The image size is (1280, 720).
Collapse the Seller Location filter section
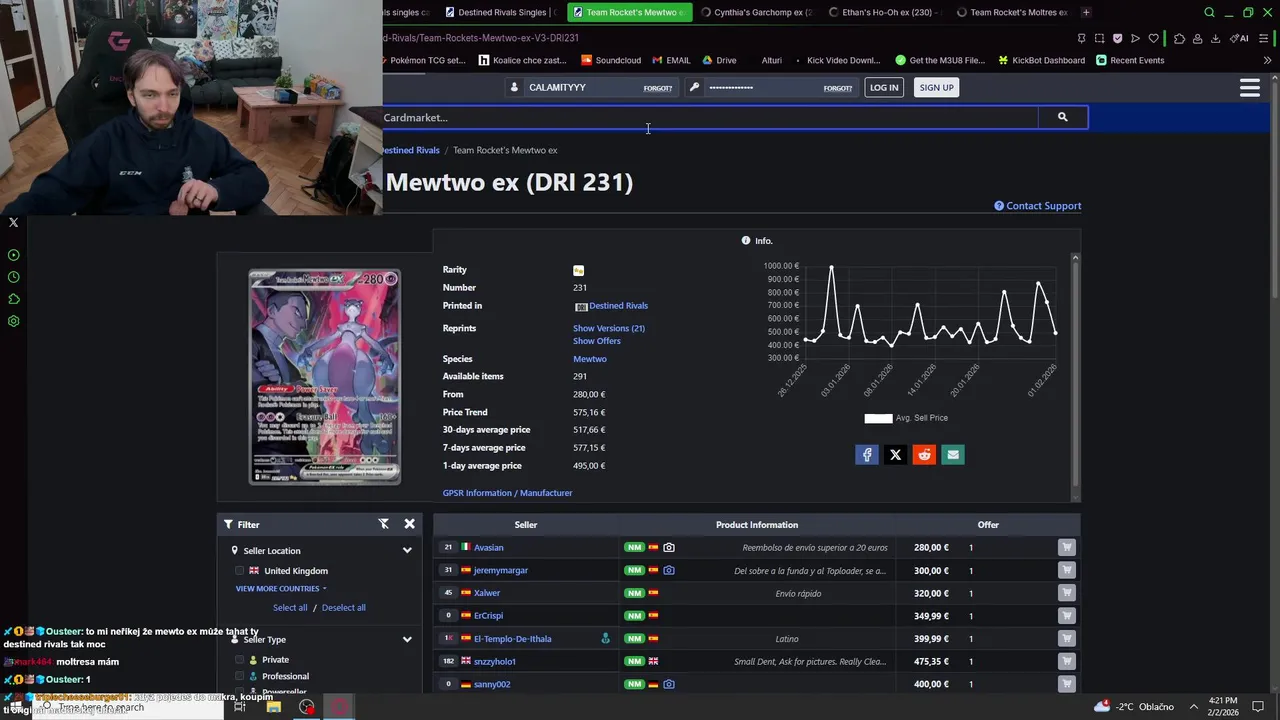pos(407,551)
